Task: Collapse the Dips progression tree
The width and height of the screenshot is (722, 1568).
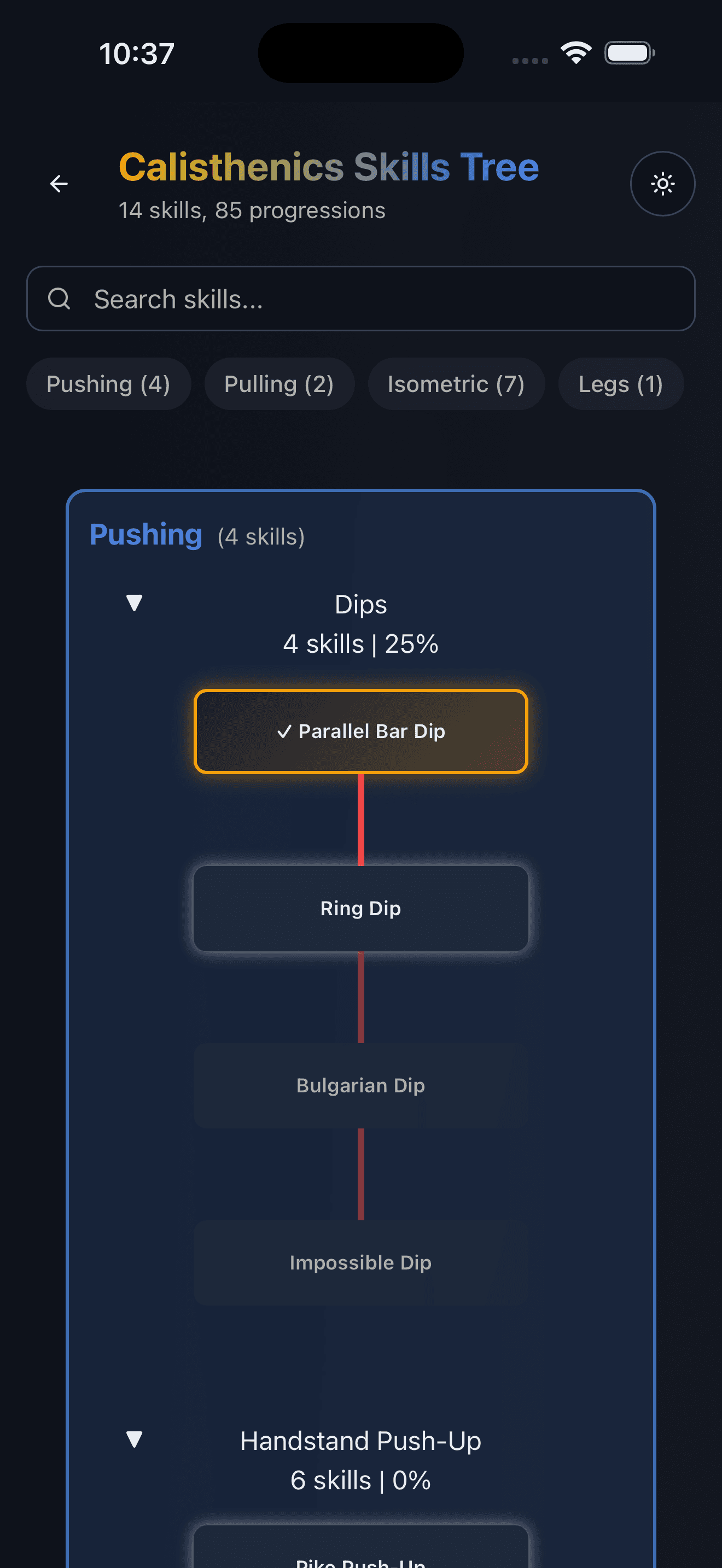Action: (133, 603)
